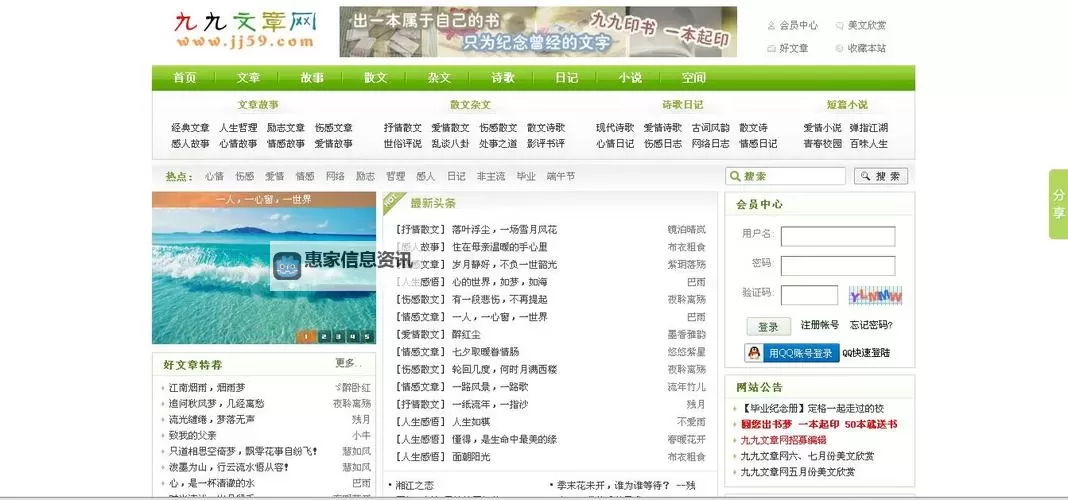Open 现代诗歌 category link

(x=615, y=127)
